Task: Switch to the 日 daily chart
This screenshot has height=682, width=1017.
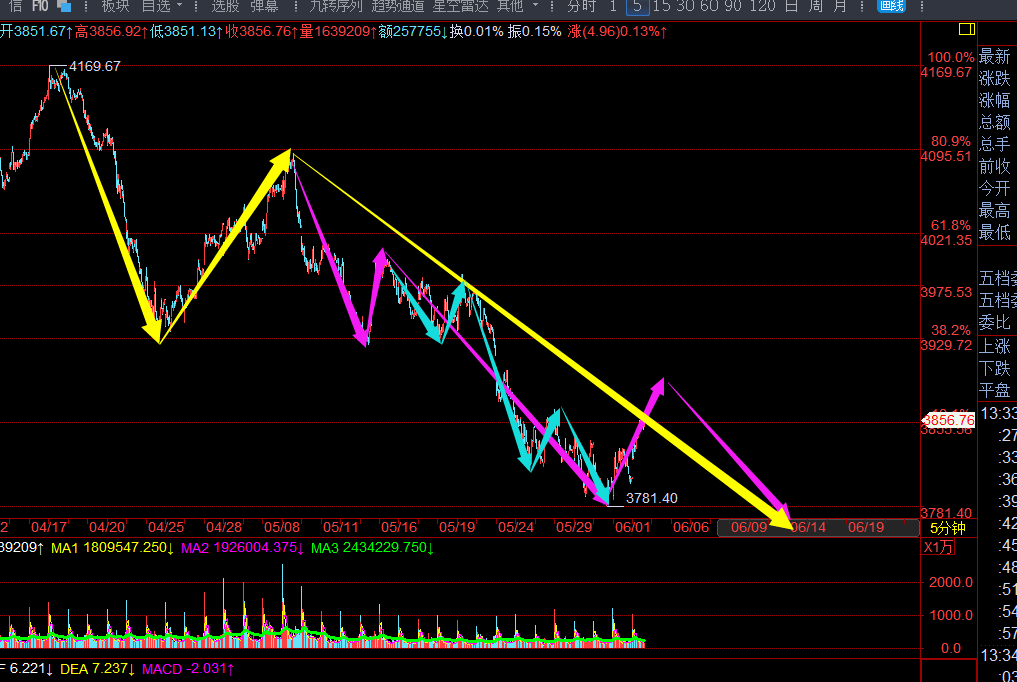Action: tap(791, 6)
